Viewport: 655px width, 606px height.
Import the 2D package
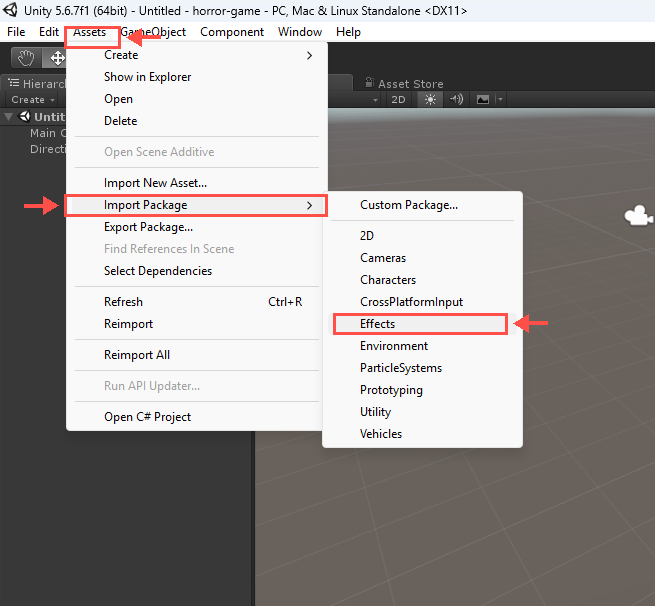point(422,236)
